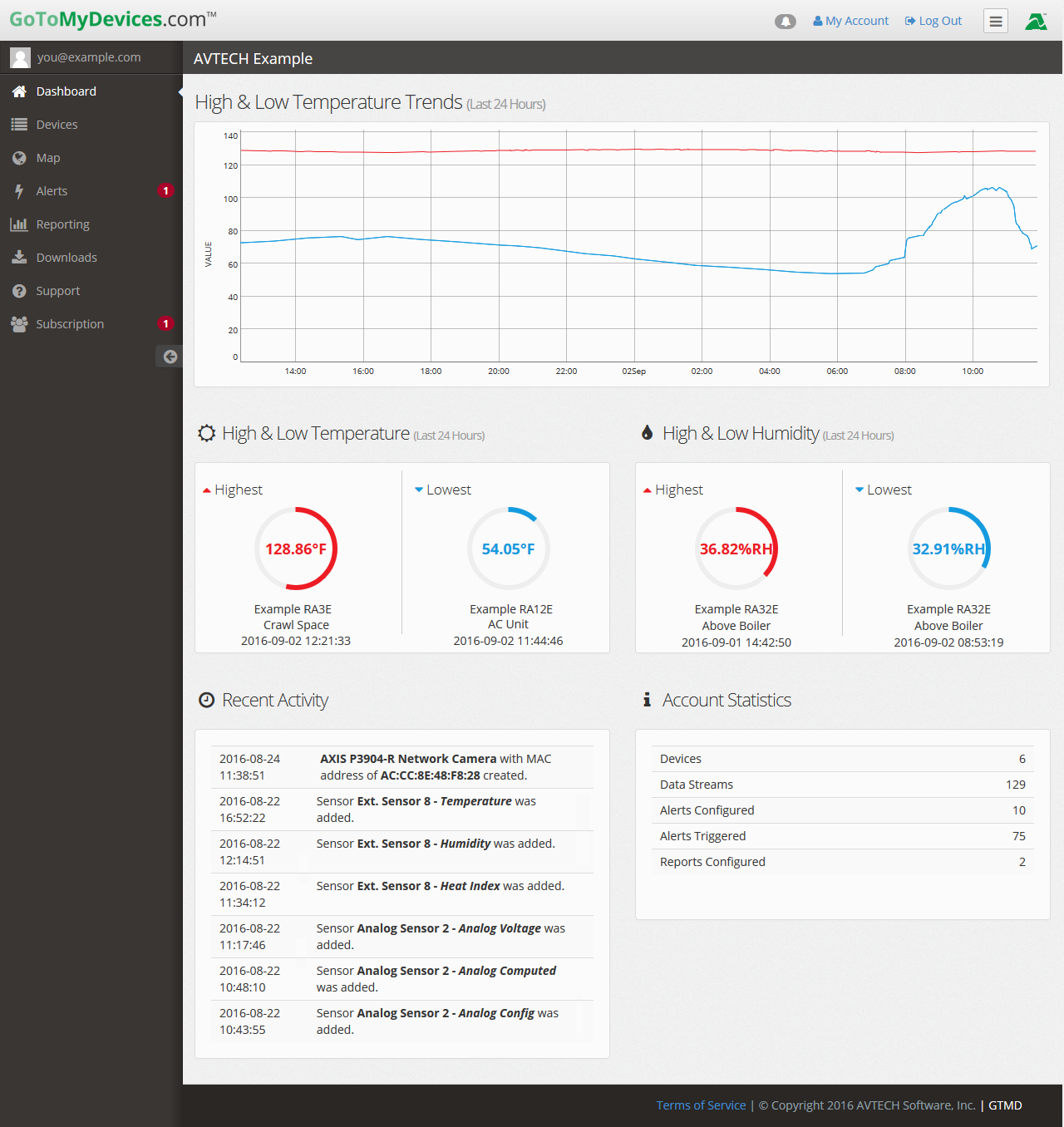Screen dimensions: 1064x1127
Task: Open the hamburger menu button
Action: pos(995,22)
